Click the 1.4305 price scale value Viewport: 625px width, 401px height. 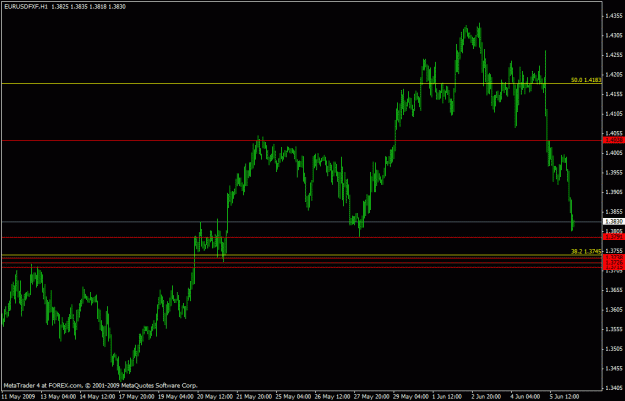(x=614, y=35)
